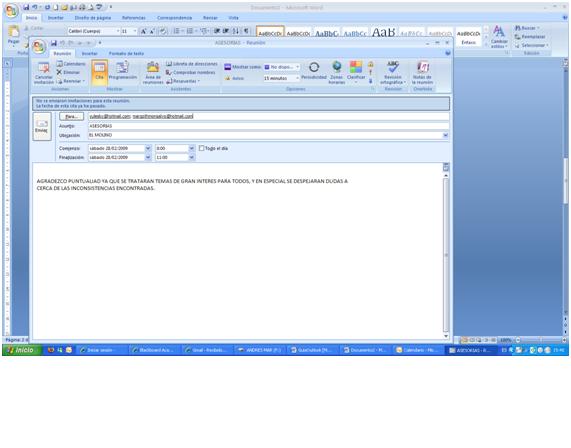Click the Para... recipients button
Image resolution: width=571 pixels, height=448 pixels.
[x=71, y=116]
